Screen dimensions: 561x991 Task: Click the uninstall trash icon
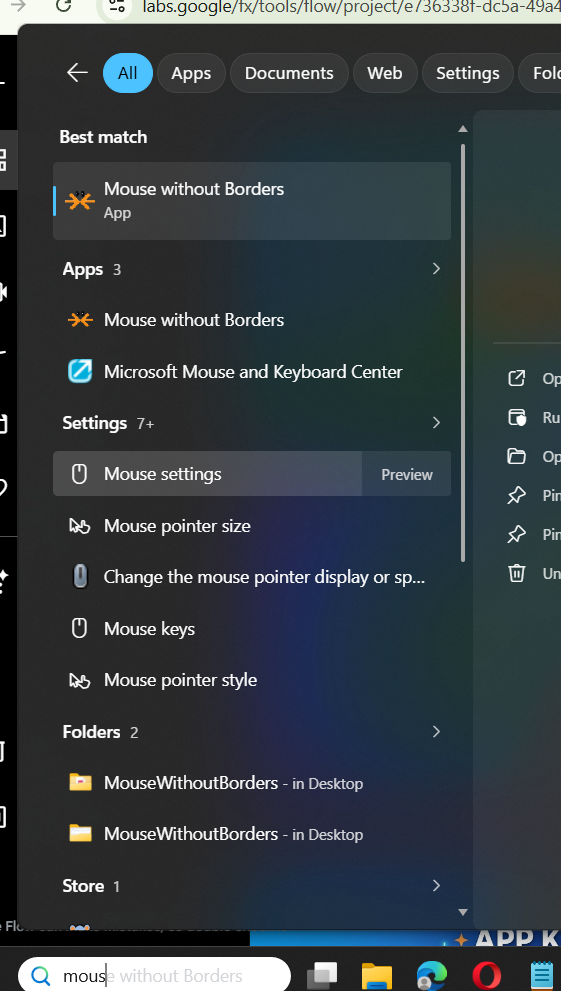pyautogui.click(x=517, y=573)
